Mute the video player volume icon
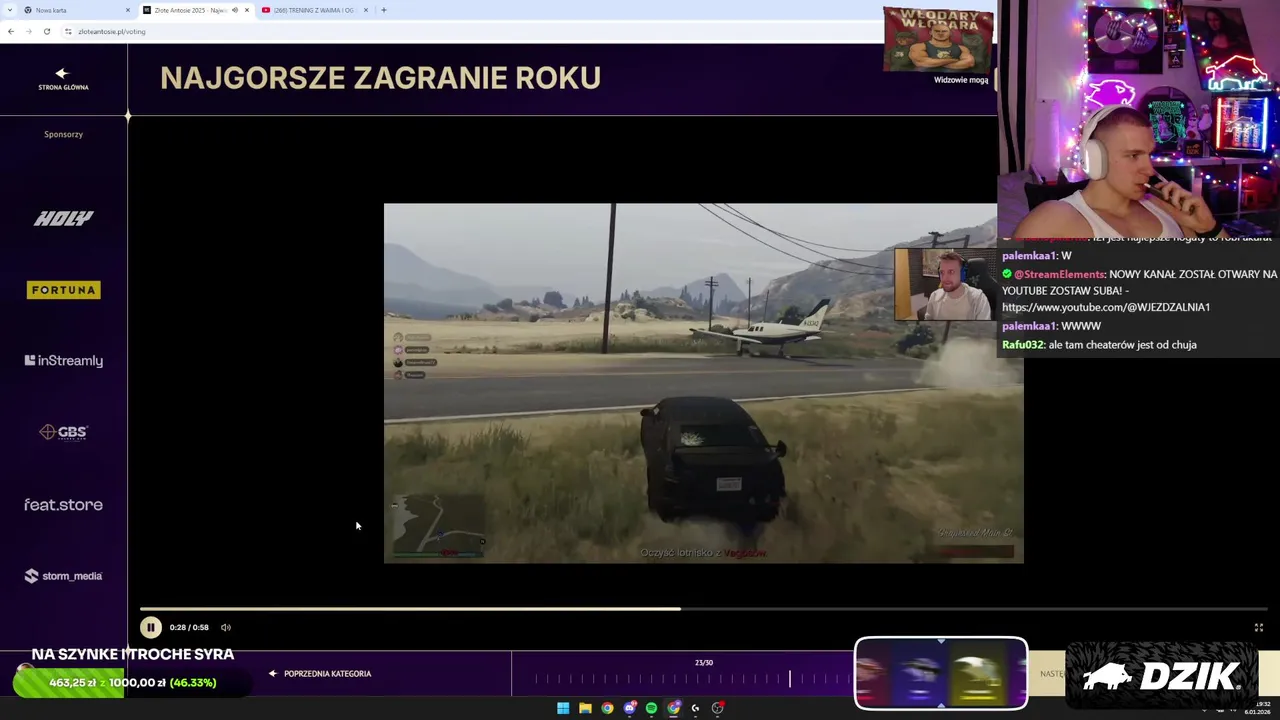The image size is (1280, 720). [x=226, y=627]
